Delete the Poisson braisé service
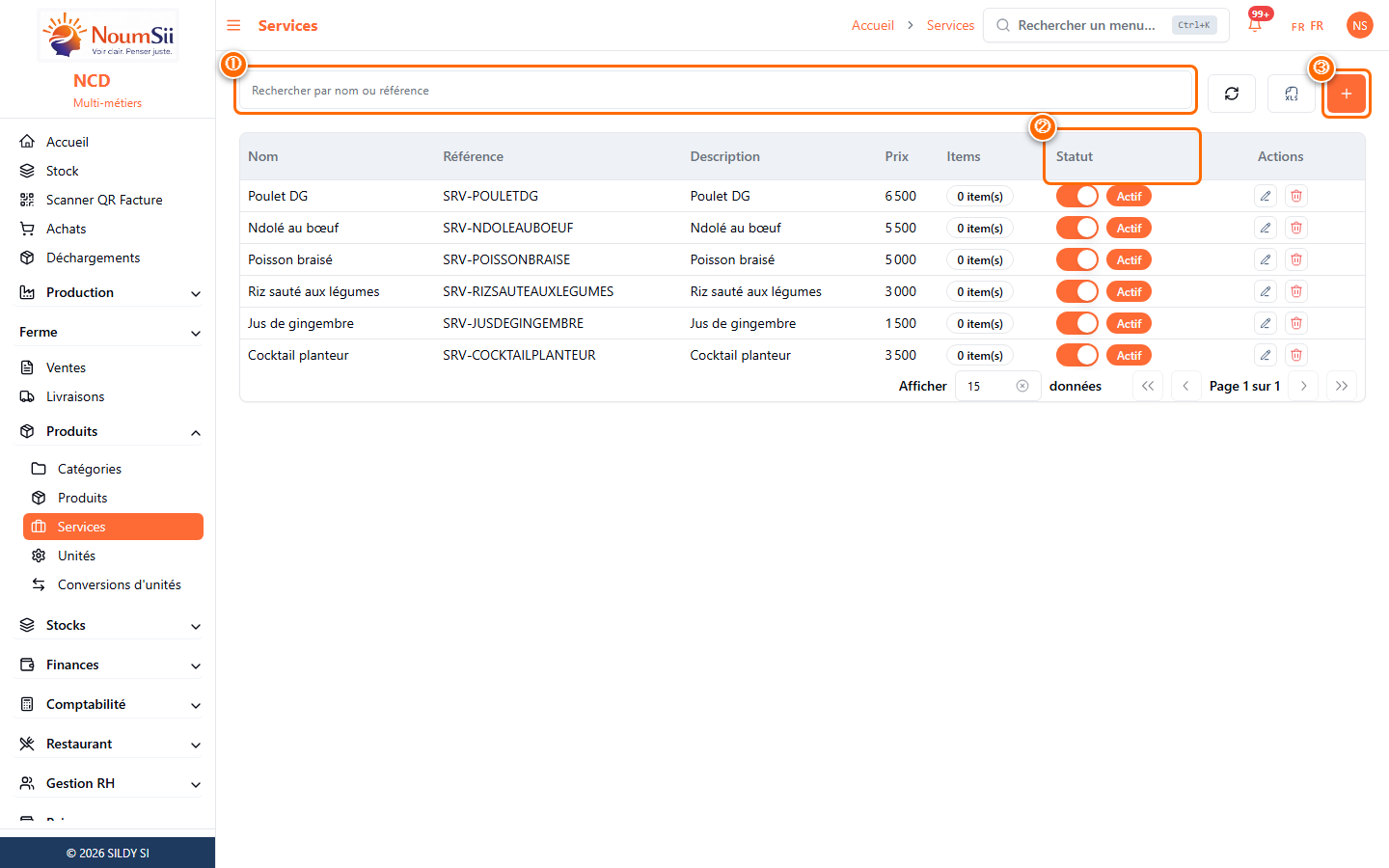The height and width of the screenshot is (868, 1389). [1296, 259]
